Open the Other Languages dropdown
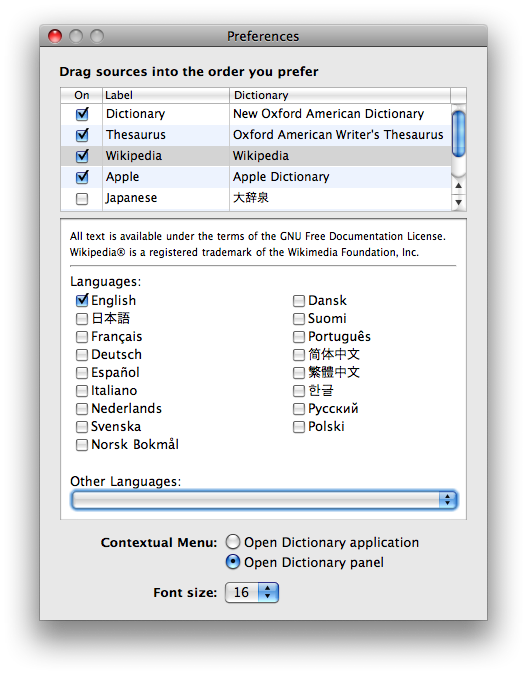 264,500
